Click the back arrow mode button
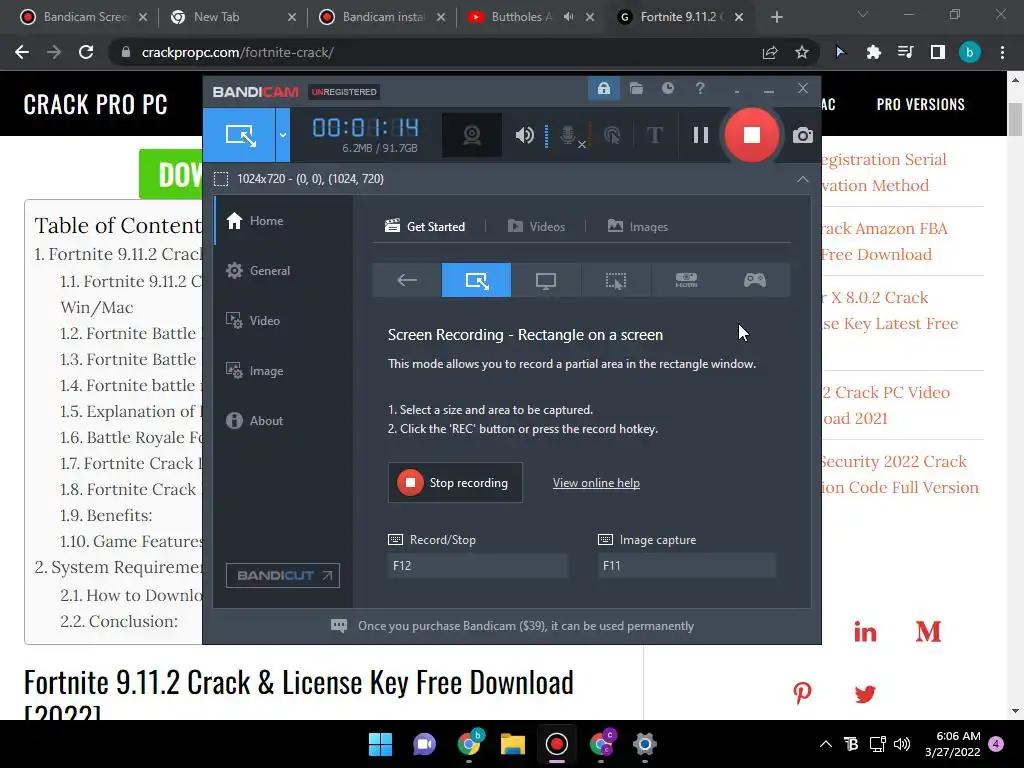This screenshot has width=1024, height=768. 407,280
